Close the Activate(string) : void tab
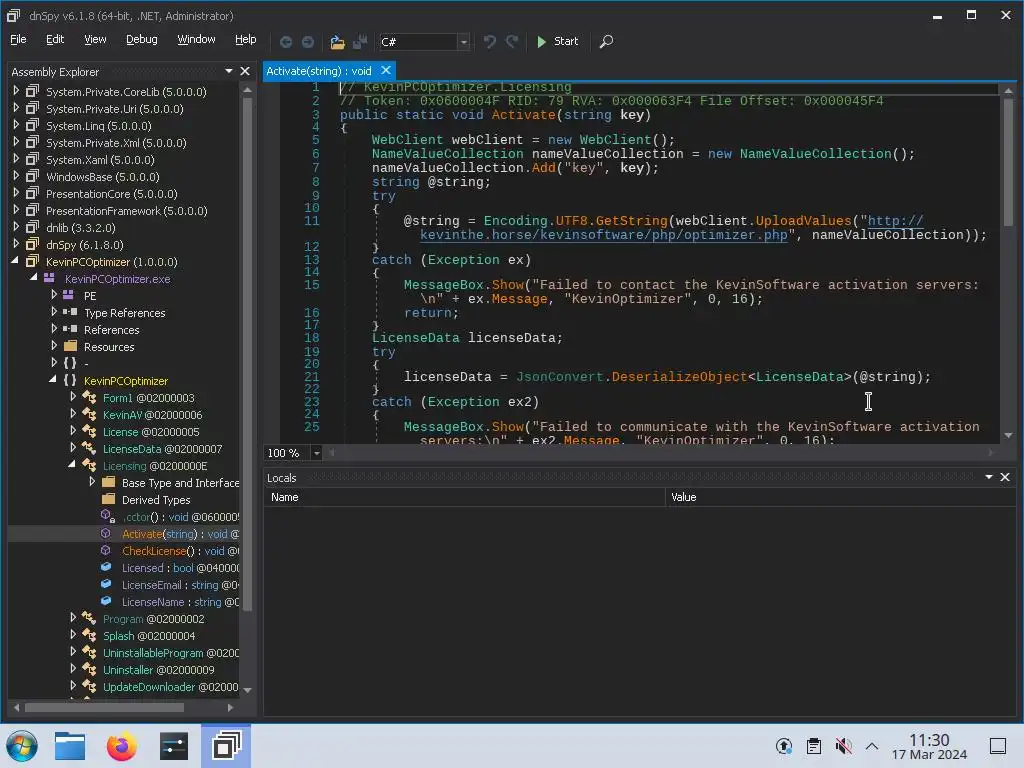Screen dimensions: 1024x768 386,70
